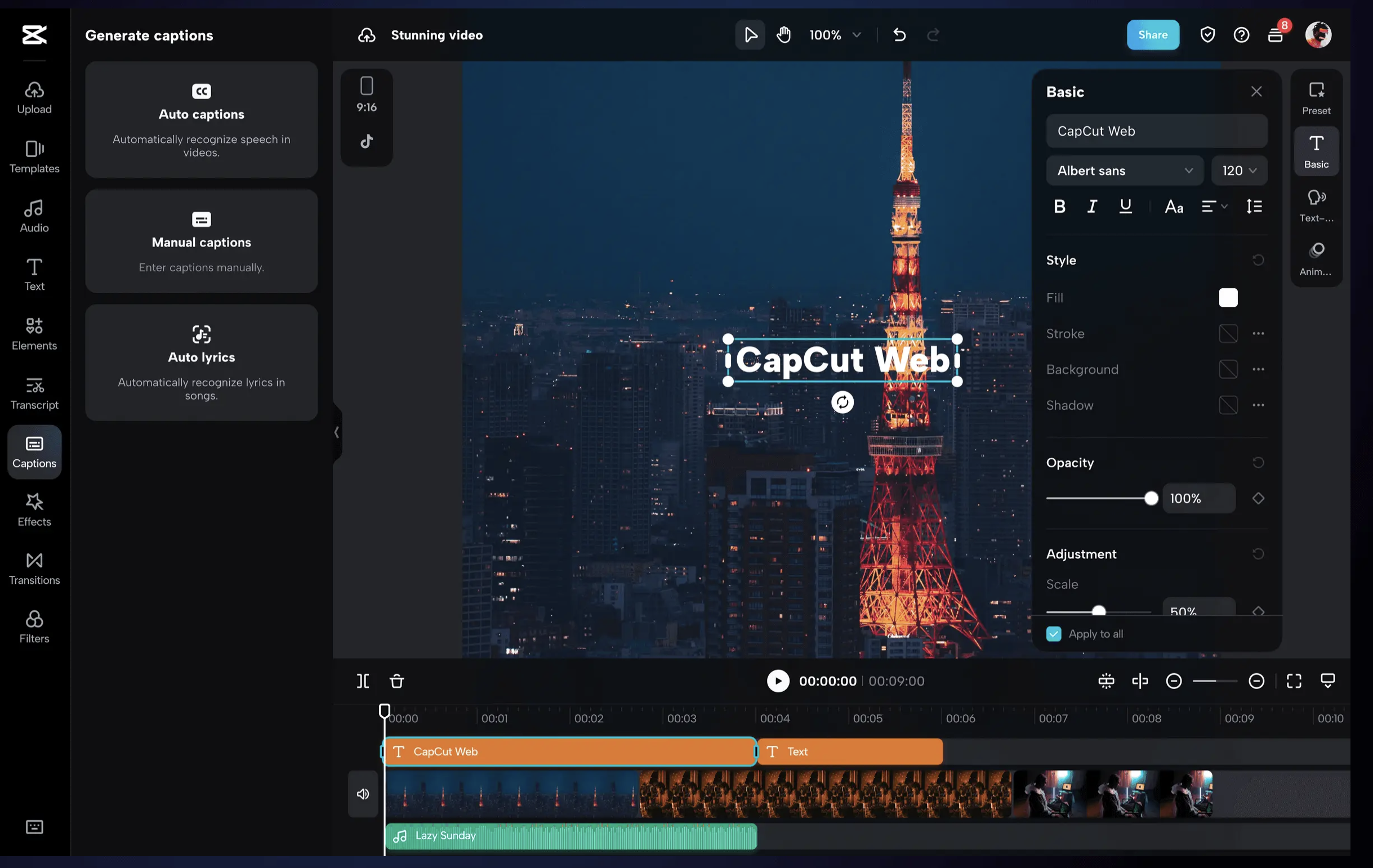Expand the font size 120 dropdown

click(1239, 171)
